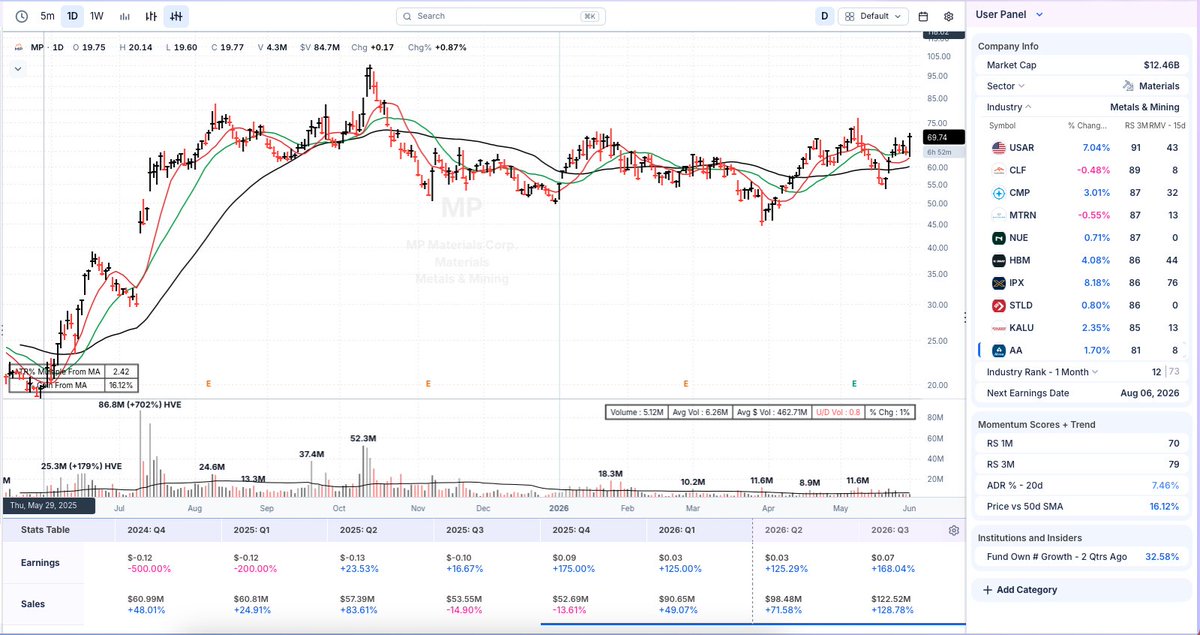This screenshot has height=635, width=1200.
Task: Switch to the 1W timeframe
Action: 96,16
